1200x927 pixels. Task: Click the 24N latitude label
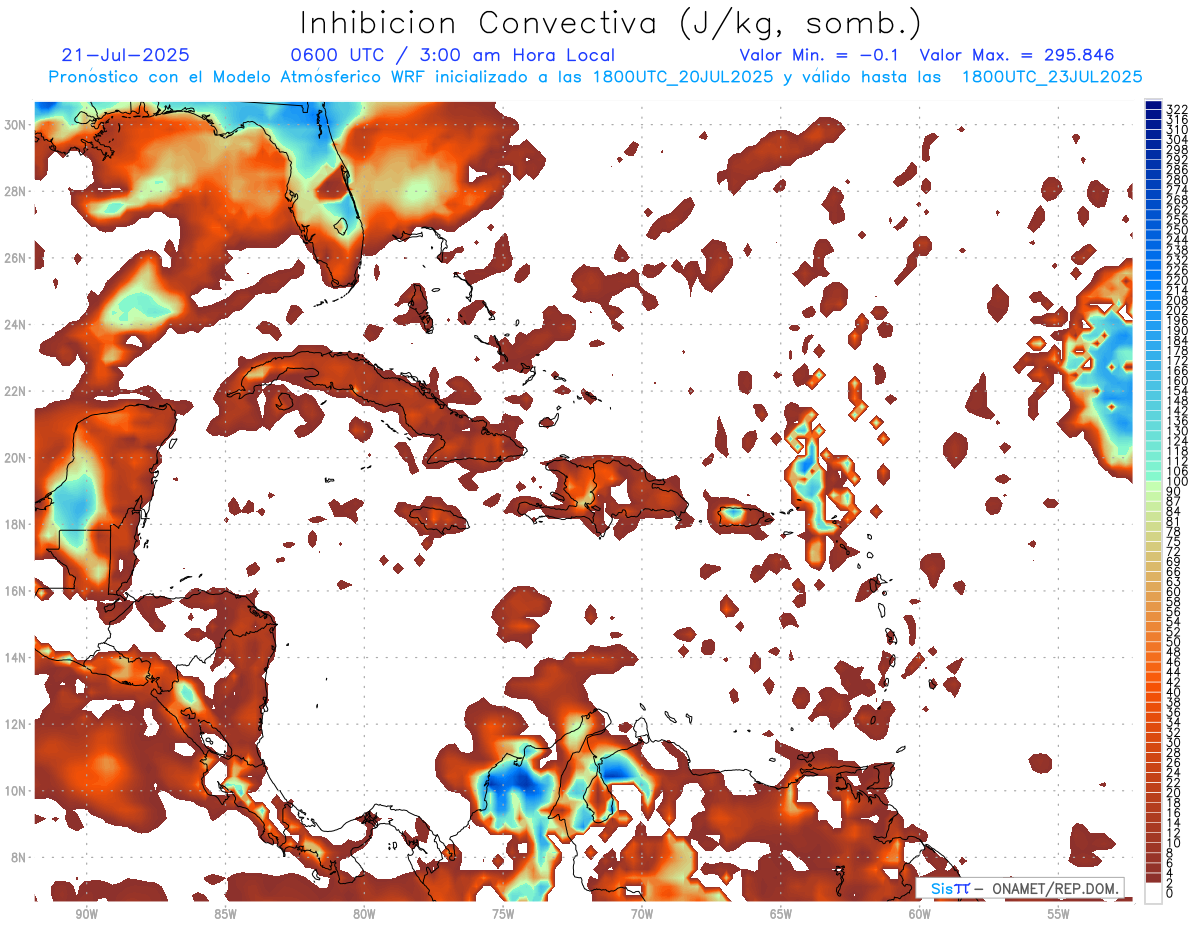click(x=16, y=324)
